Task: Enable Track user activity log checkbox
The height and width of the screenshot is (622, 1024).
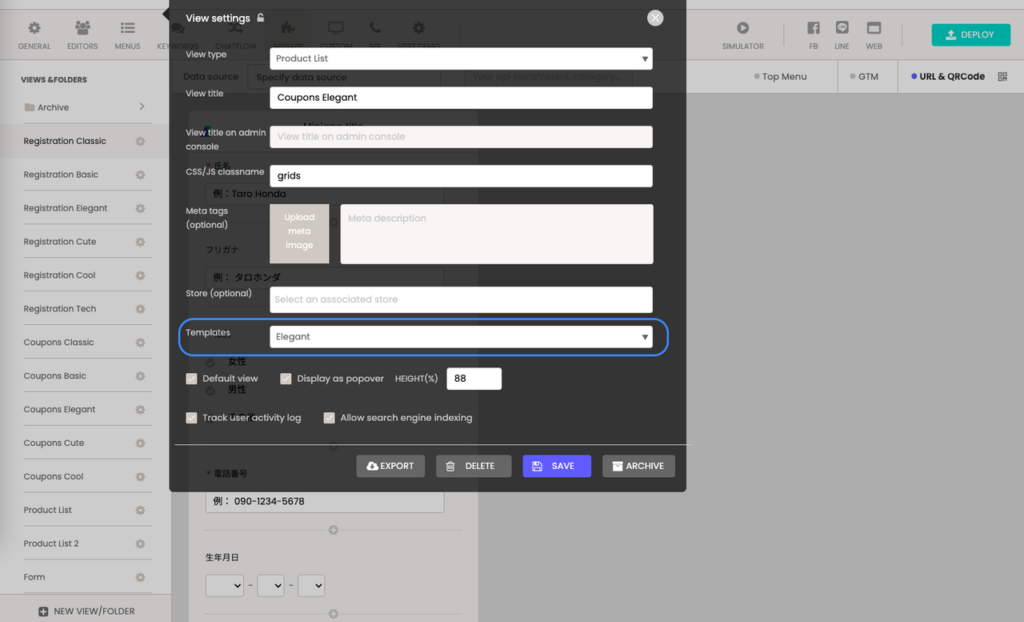Action: click(192, 418)
